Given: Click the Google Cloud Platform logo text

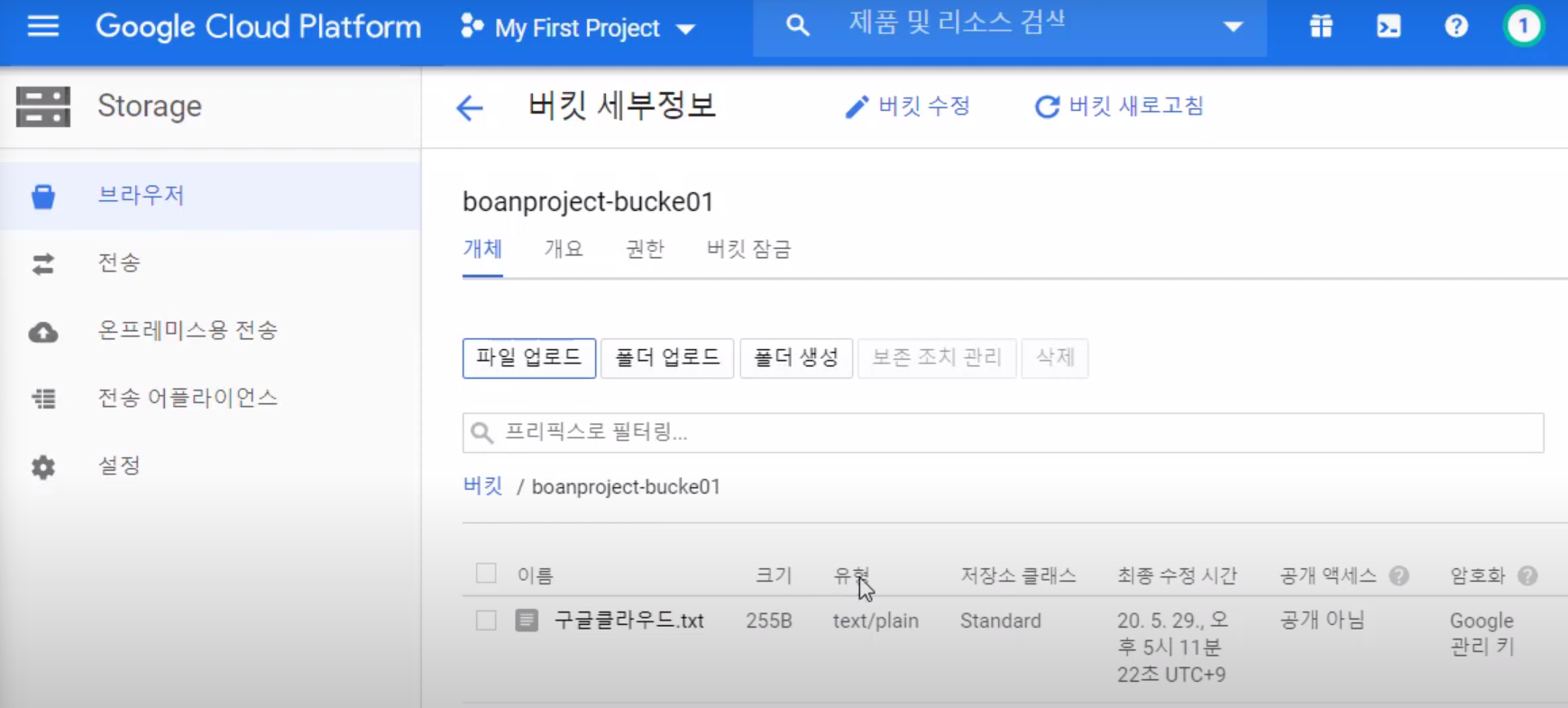Looking at the screenshot, I should [x=258, y=27].
